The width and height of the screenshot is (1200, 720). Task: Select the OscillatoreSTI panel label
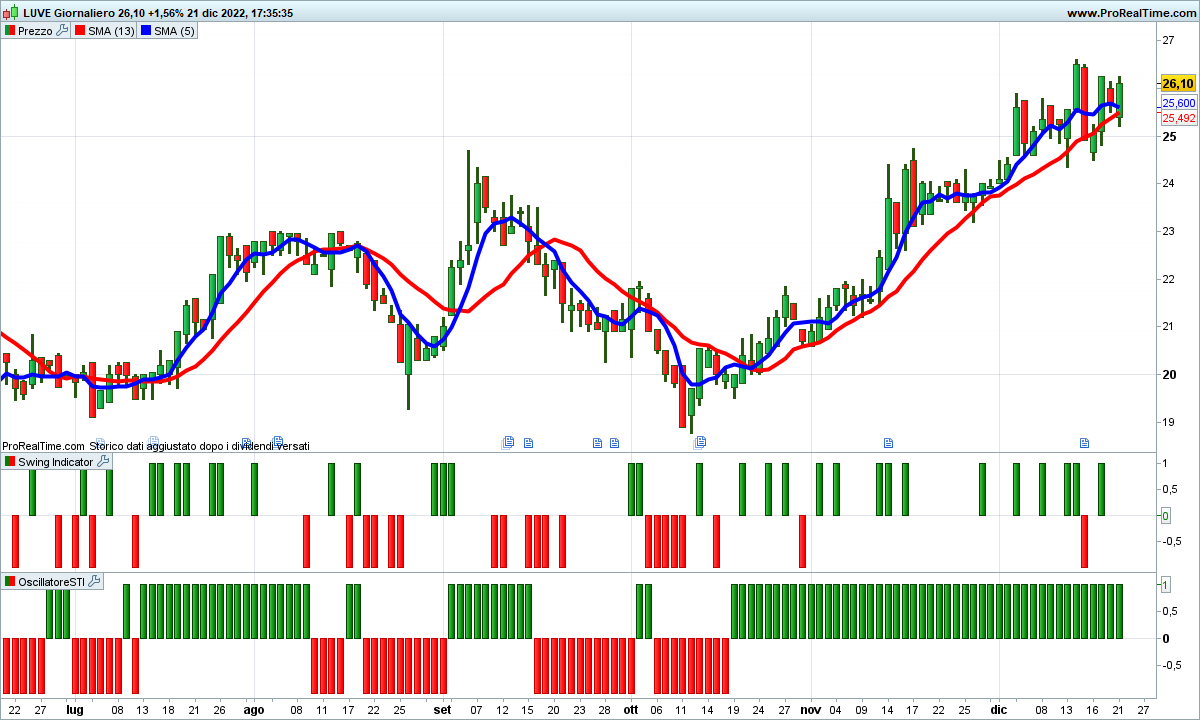(52, 581)
